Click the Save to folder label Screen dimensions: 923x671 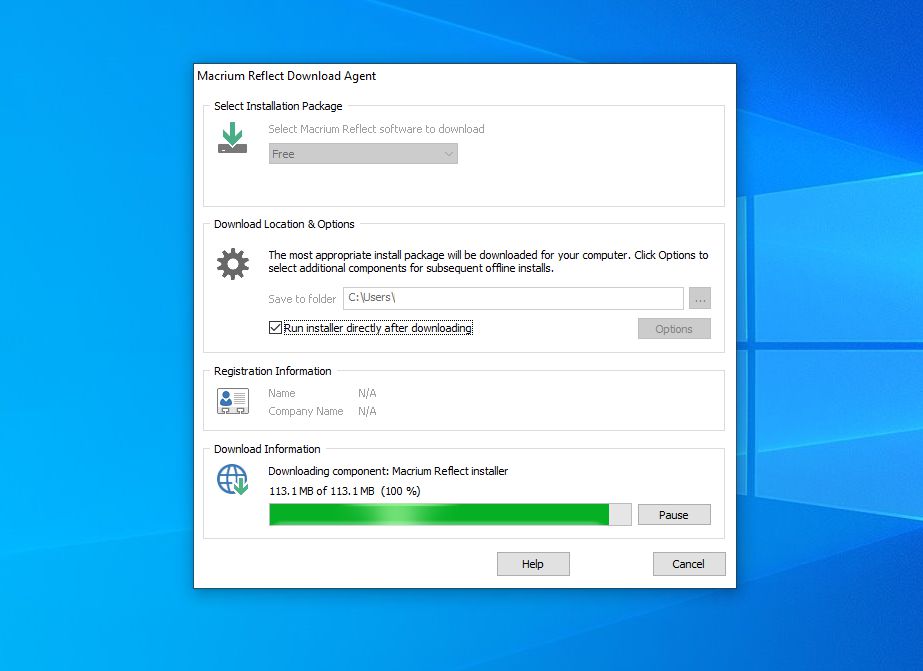pyautogui.click(x=302, y=299)
